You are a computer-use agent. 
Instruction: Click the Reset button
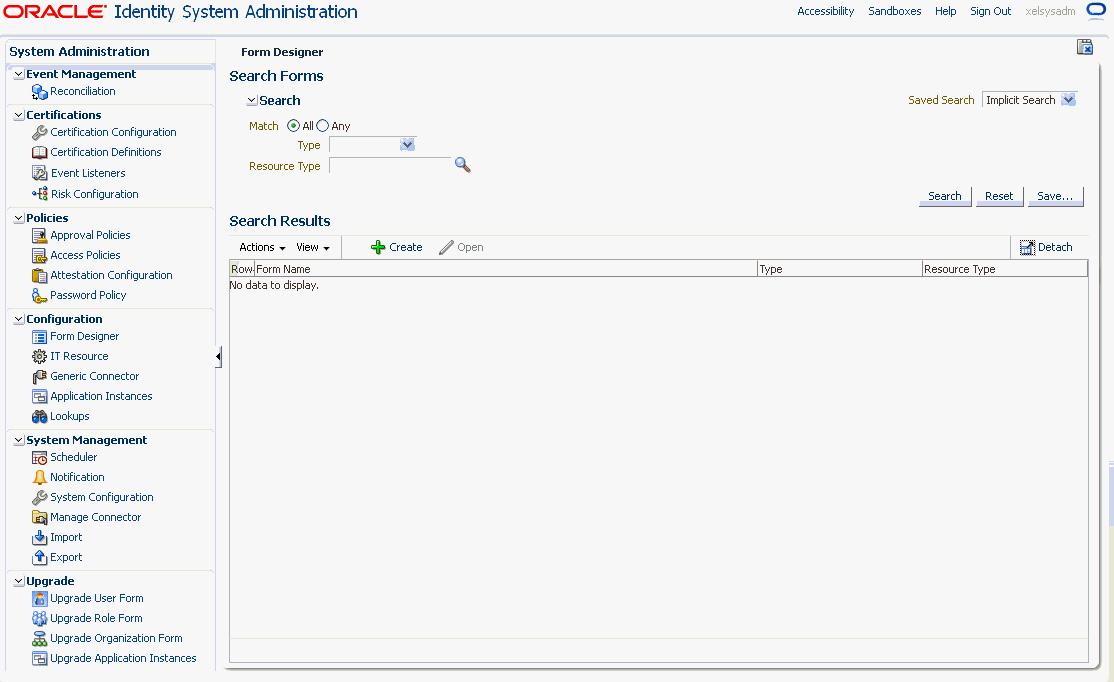coord(999,196)
